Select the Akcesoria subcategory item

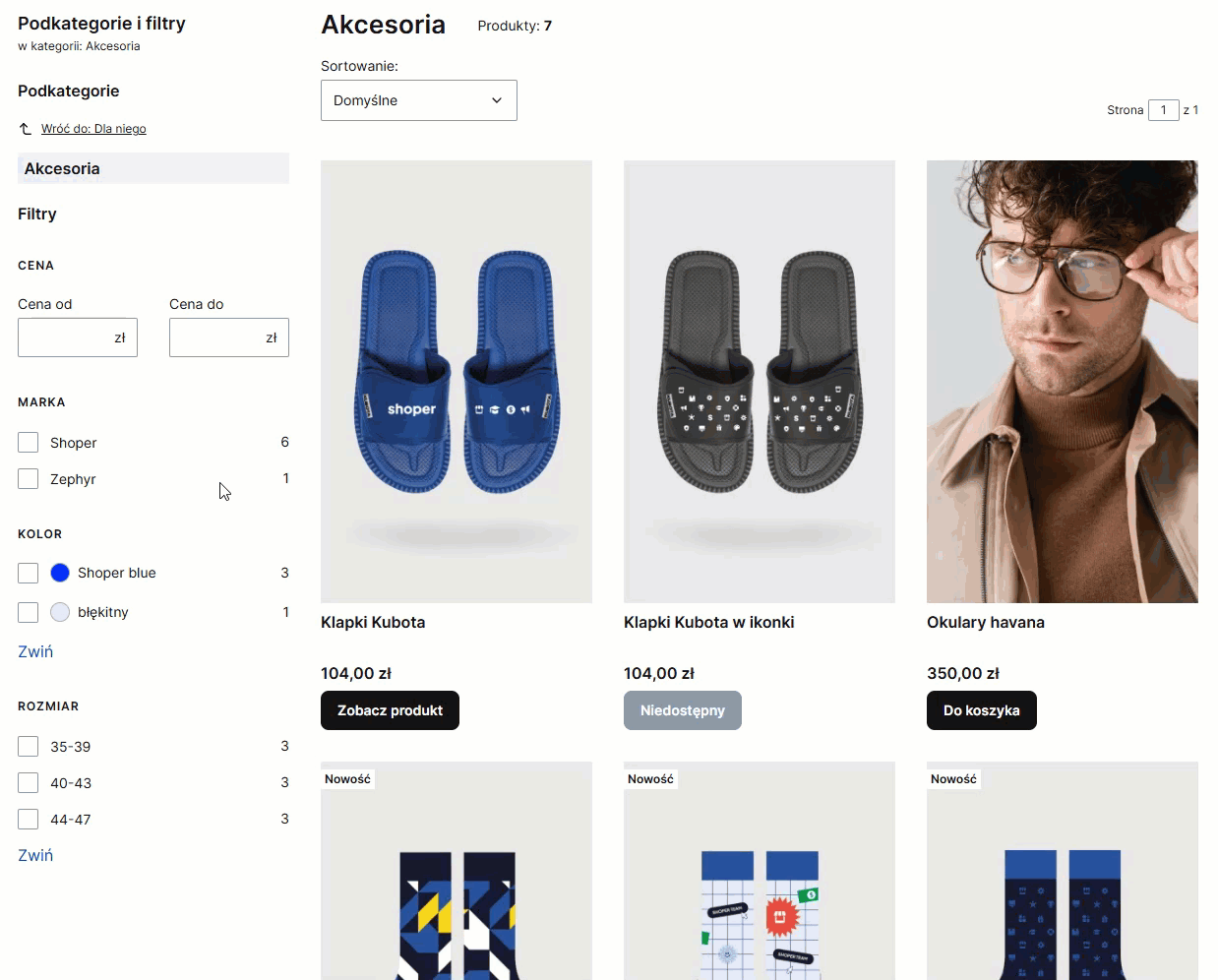tap(153, 168)
